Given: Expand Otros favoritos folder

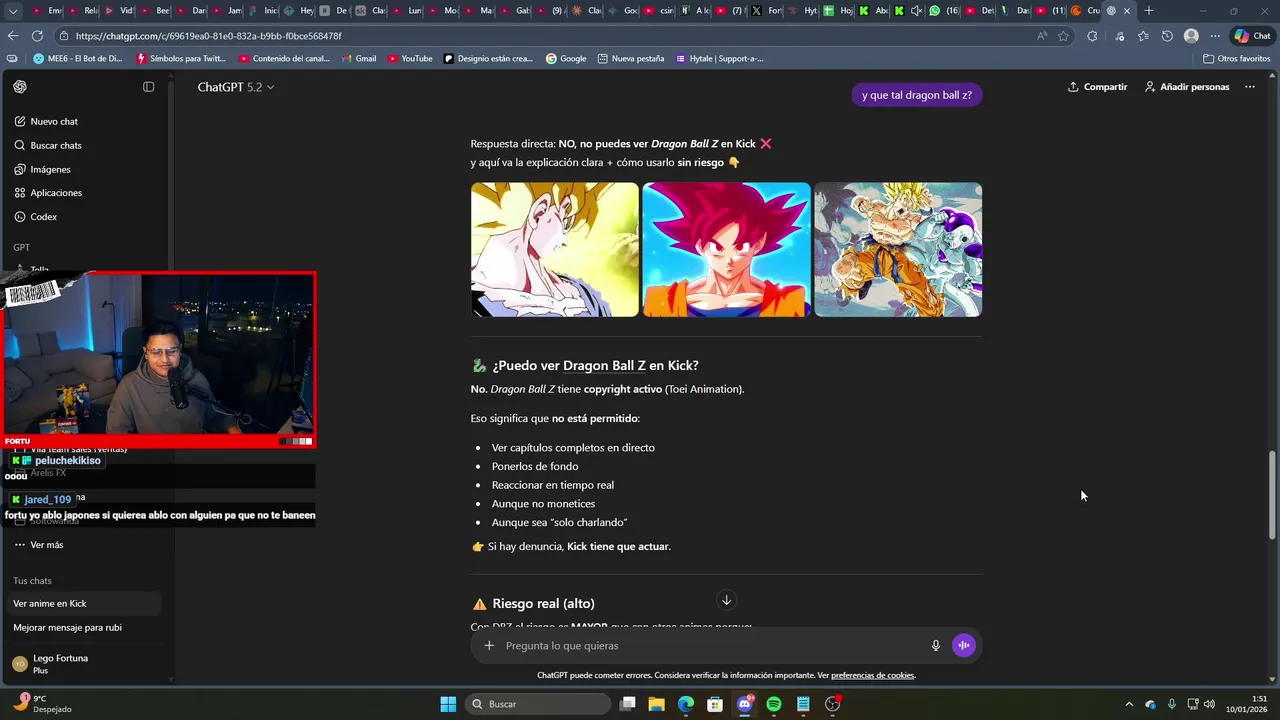Looking at the screenshot, I should tap(1237, 59).
